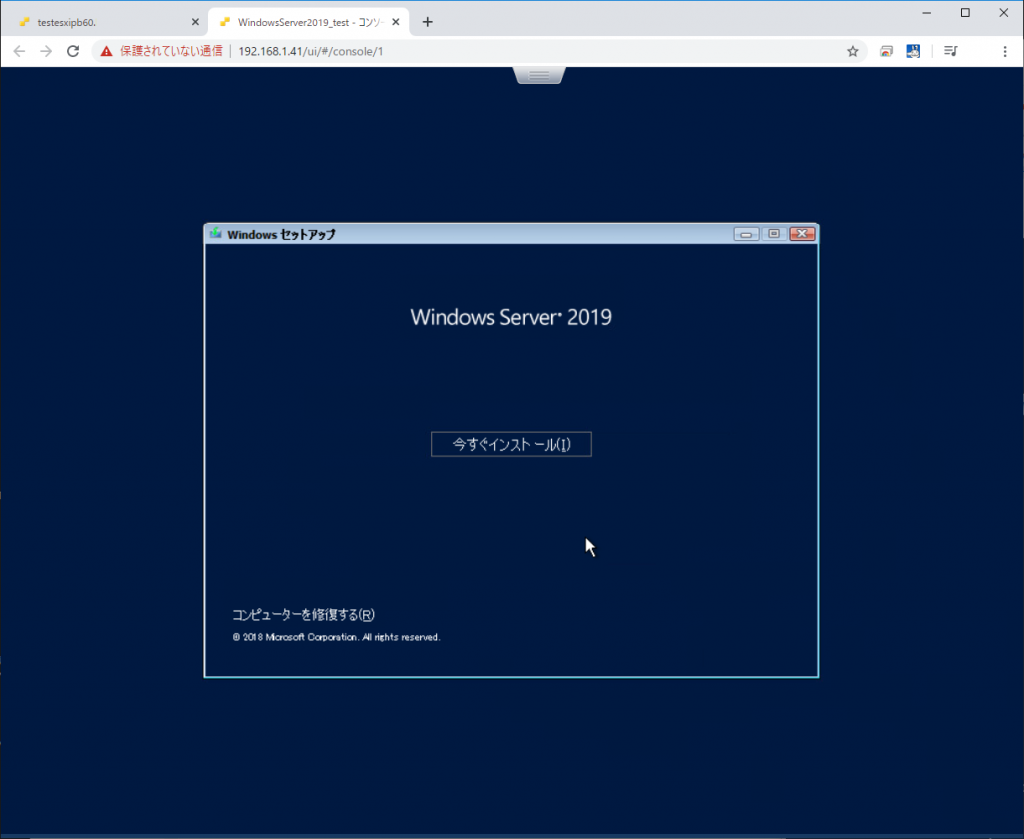Minimize the Chrome browser window
The image size is (1024, 839).
tap(926, 13)
